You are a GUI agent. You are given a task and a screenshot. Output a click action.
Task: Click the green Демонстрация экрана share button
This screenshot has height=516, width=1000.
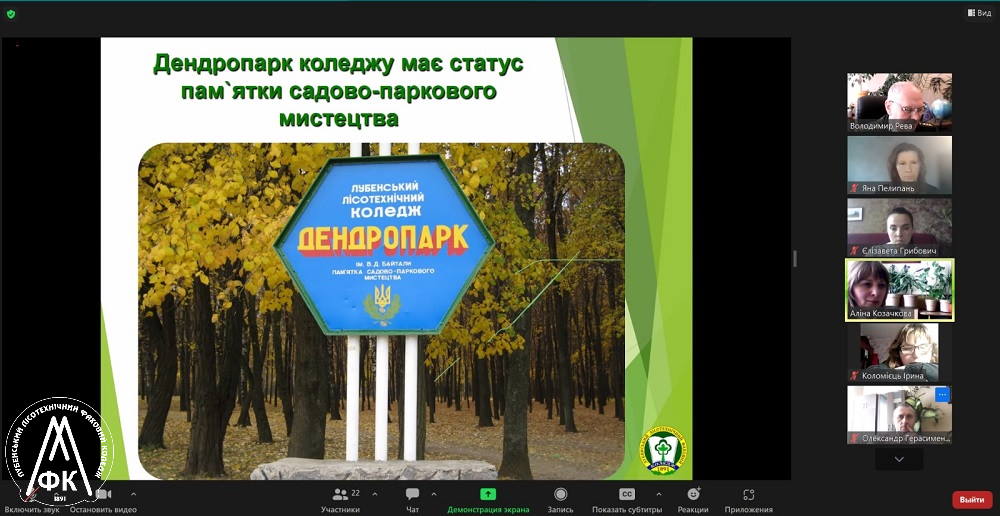[x=488, y=501]
